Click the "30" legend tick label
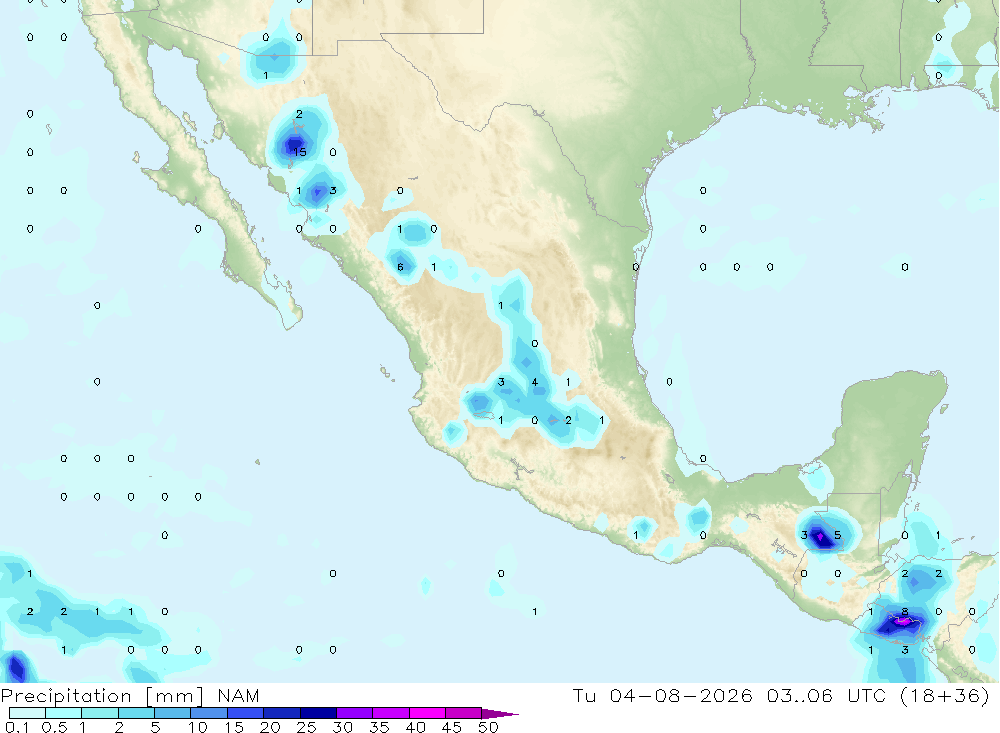This screenshot has width=1000, height=733. [343, 727]
